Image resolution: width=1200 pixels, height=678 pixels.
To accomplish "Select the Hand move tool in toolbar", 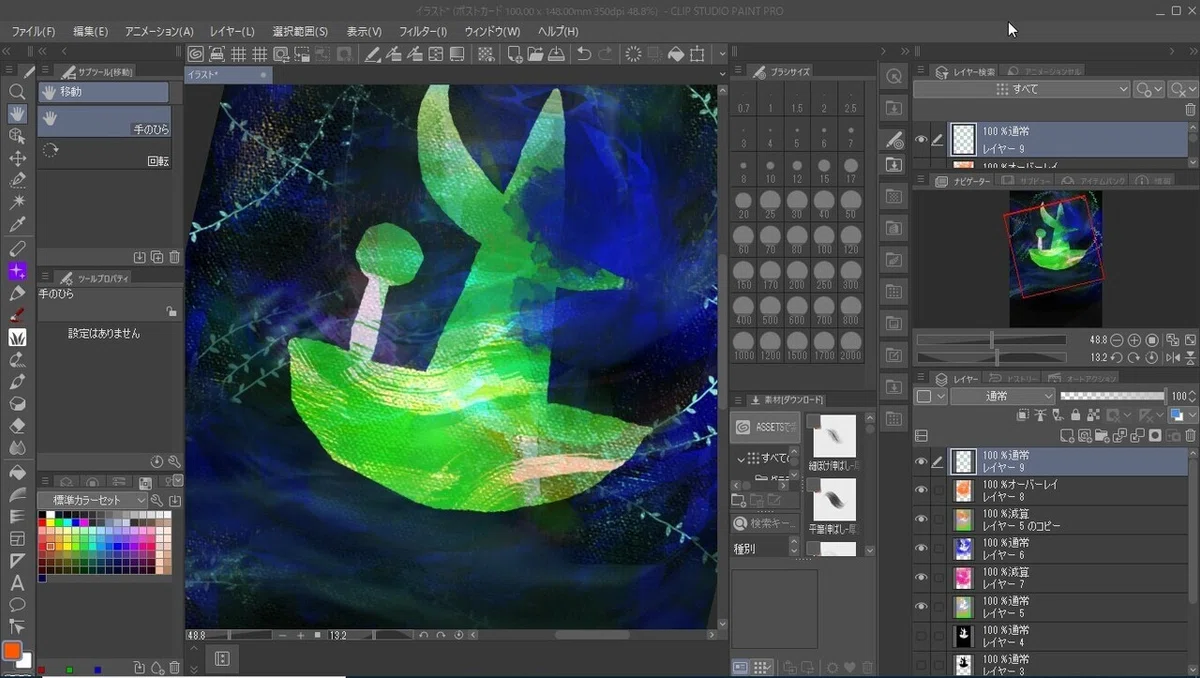I will (17, 113).
